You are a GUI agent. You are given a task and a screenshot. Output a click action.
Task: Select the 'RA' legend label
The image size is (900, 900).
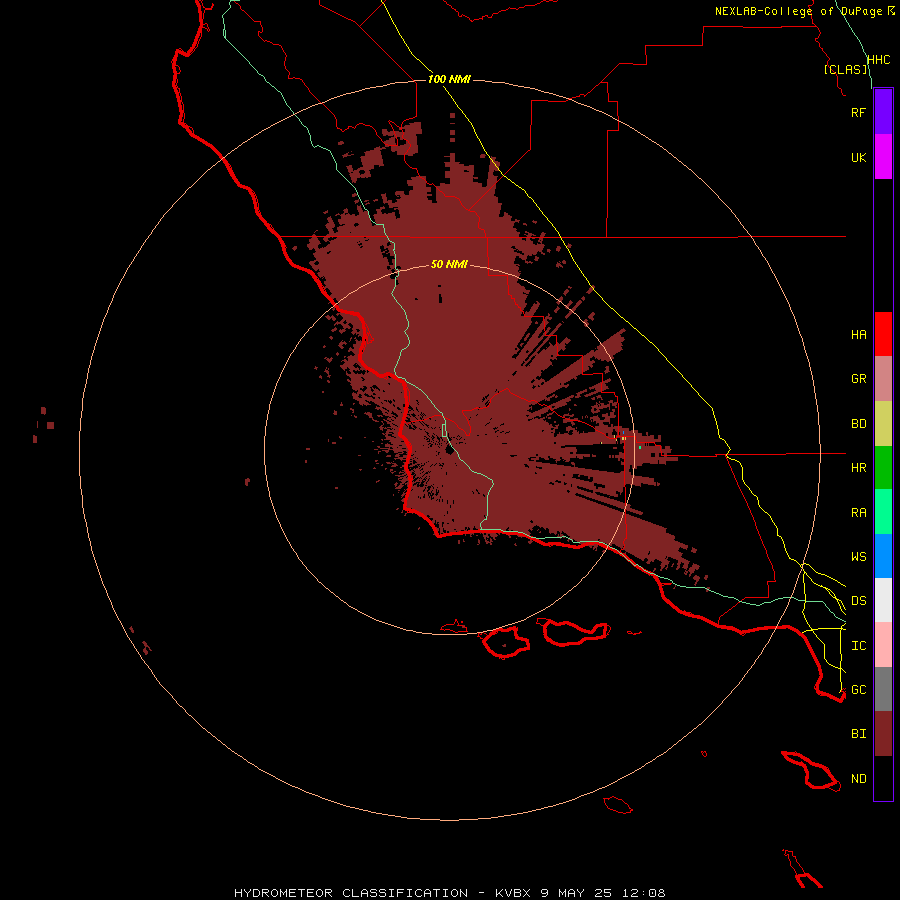[858, 513]
